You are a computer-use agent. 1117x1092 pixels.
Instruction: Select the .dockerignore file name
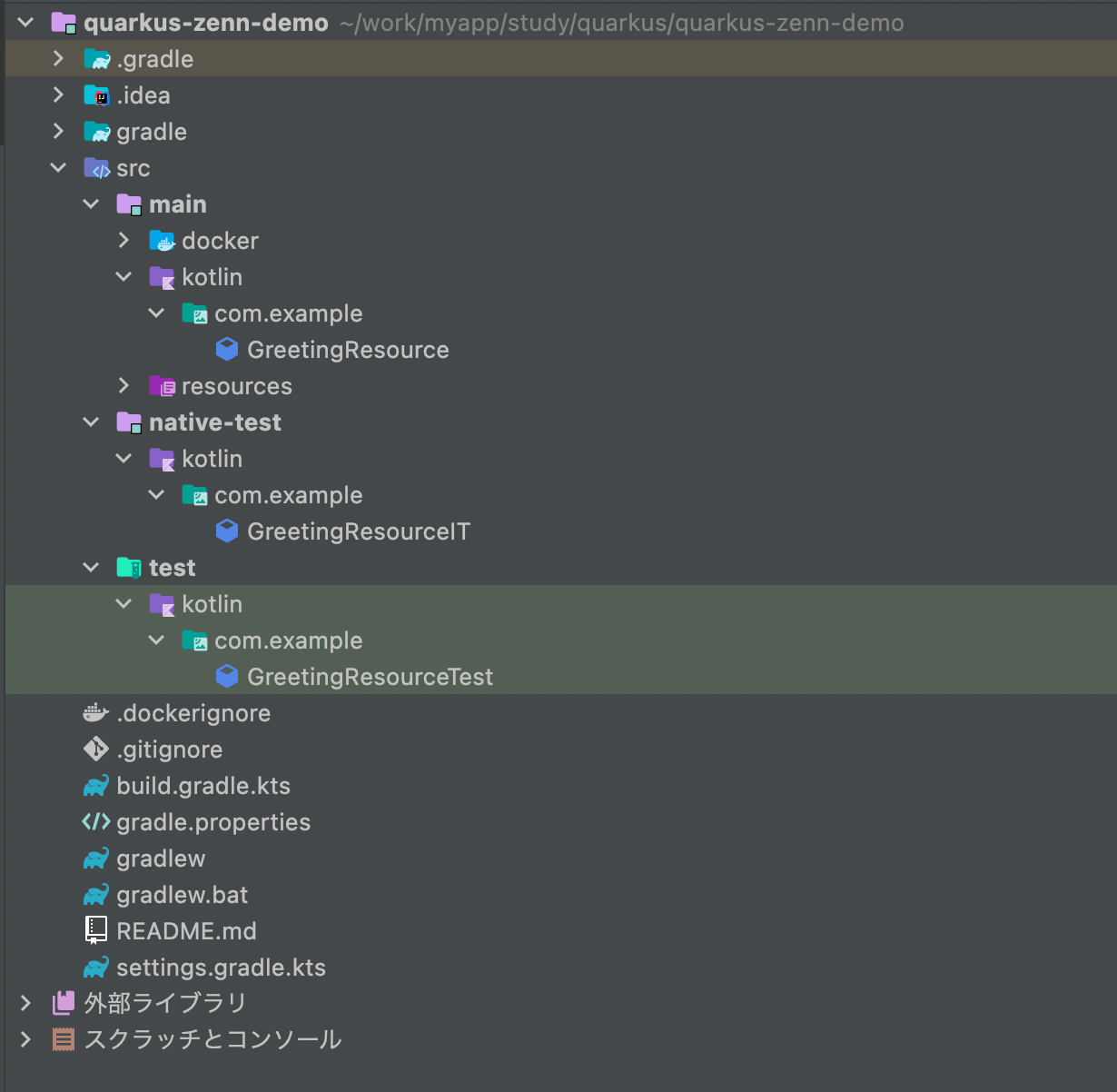pyautogui.click(x=193, y=713)
